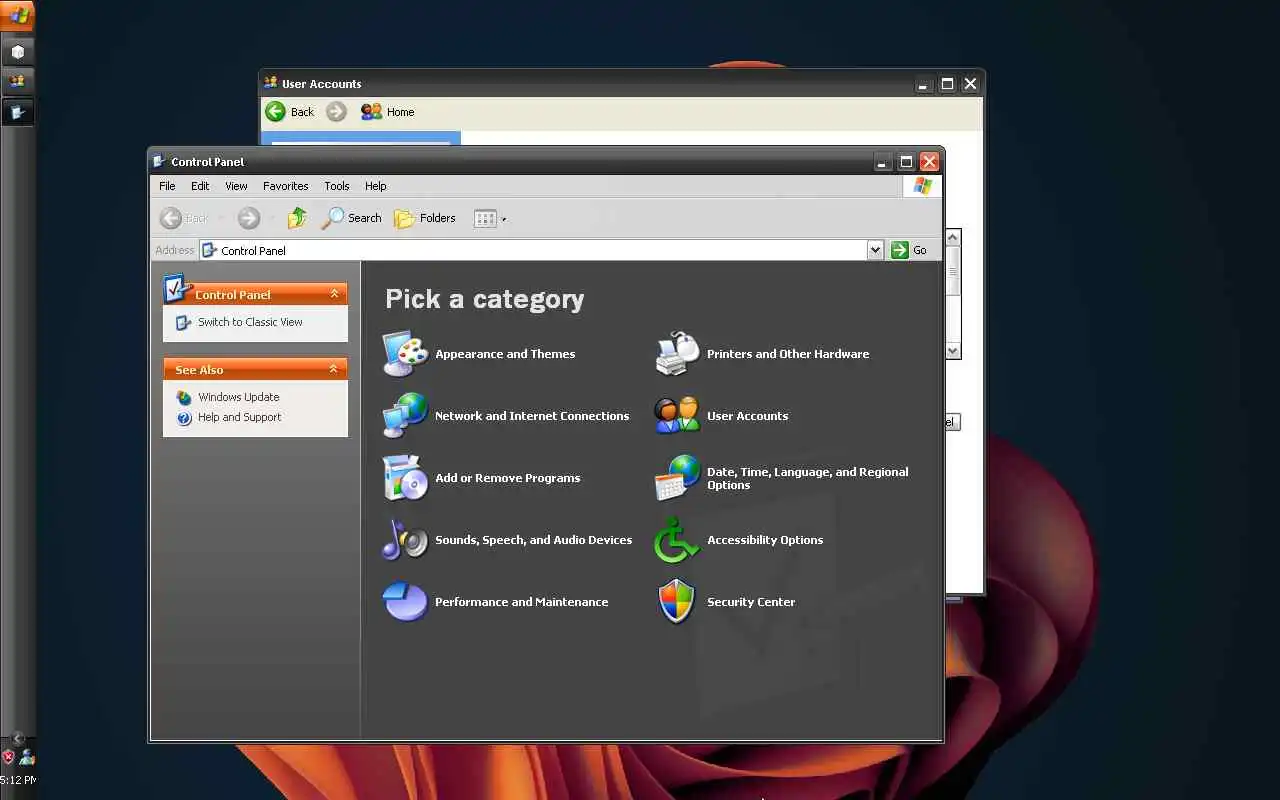Click the Security Center text link
The image size is (1280, 800).
751,602
